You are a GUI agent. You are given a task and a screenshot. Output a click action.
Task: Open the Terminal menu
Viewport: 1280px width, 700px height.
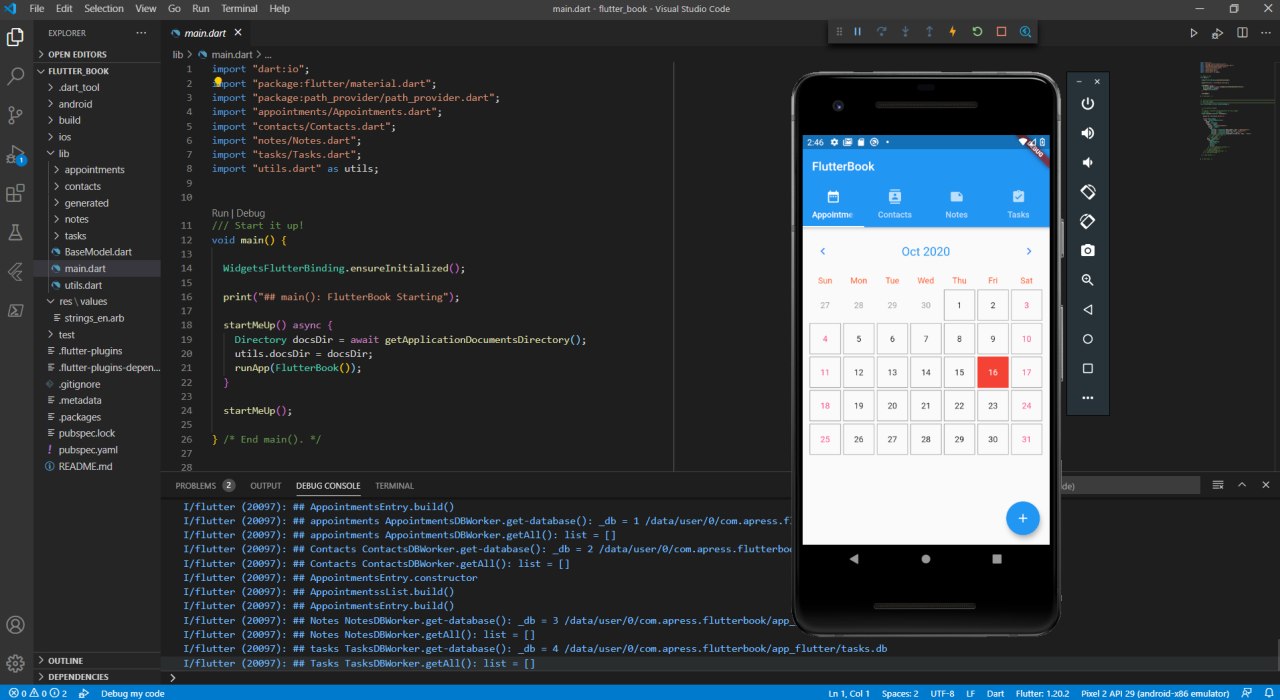(x=239, y=9)
